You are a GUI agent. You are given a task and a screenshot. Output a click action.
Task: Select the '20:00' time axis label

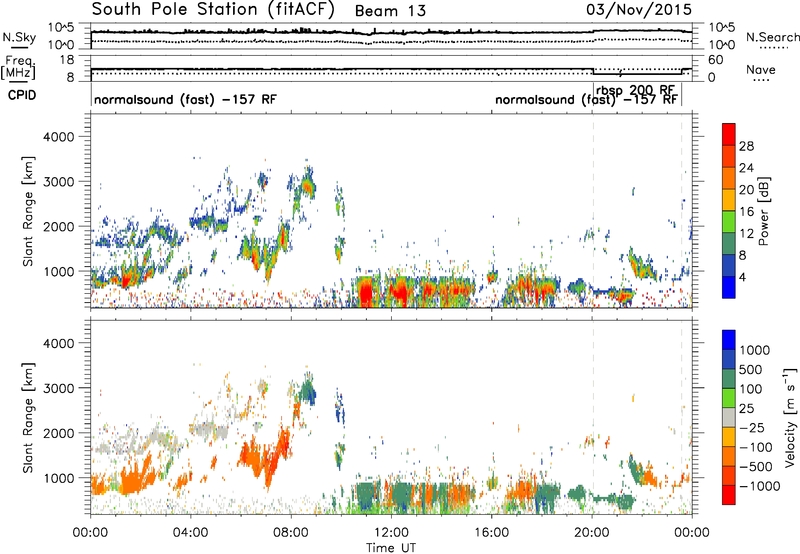[x=591, y=533]
